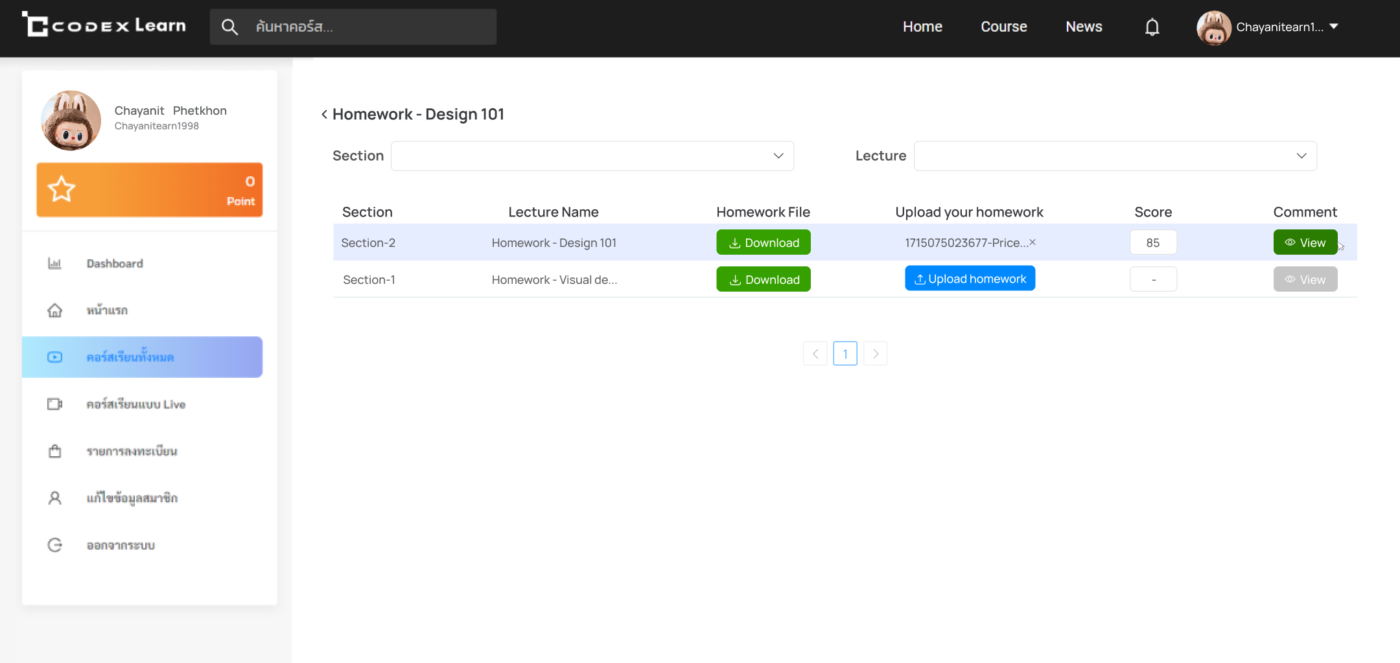
Task: Open the user account menu arrow
Action: pyautogui.click(x=1333, y=27)
